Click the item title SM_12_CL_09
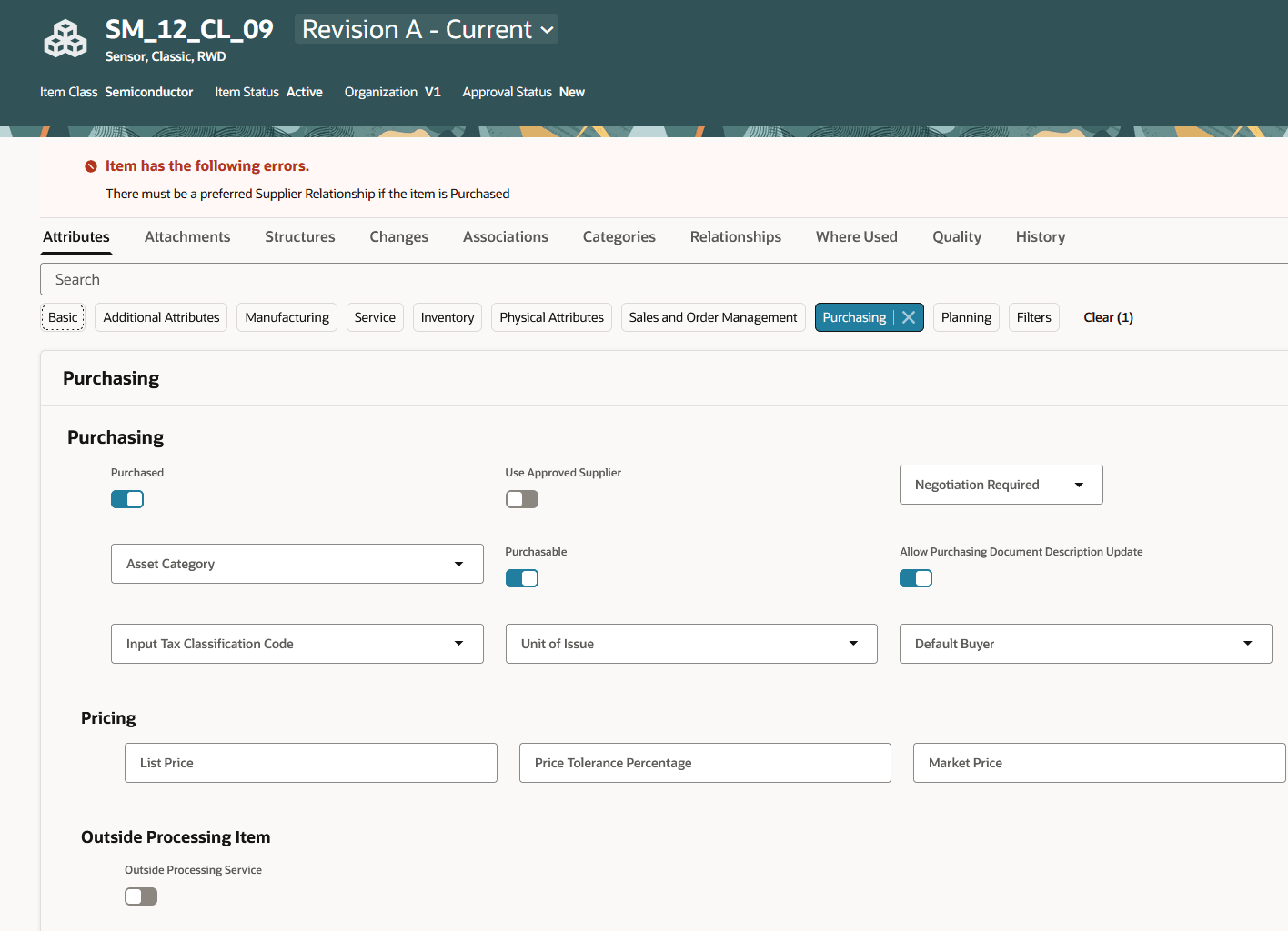Image resolution: width=1288 pixels, height=931 pixels. (x=189, y=29)
